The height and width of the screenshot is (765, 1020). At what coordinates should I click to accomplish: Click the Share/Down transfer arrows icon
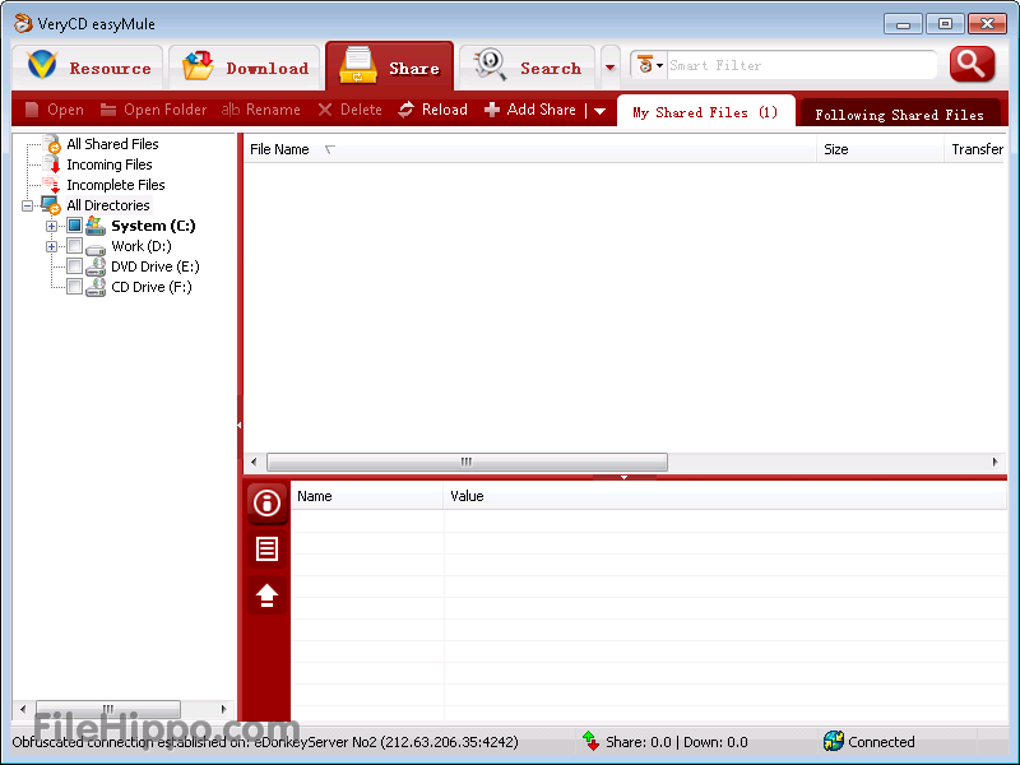tap(591, 740)
